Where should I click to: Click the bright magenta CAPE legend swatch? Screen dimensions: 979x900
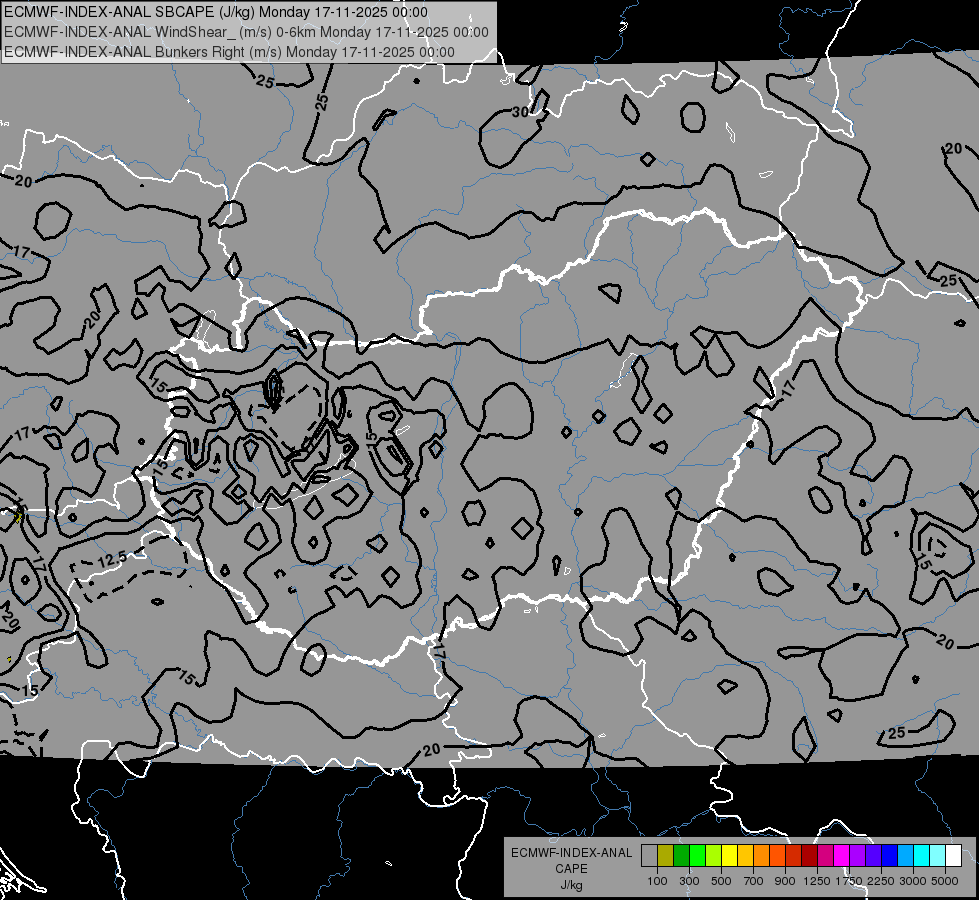click(842, 855)
